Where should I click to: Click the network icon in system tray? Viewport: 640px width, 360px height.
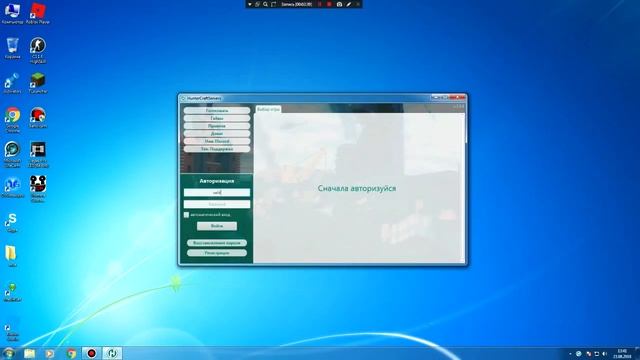[x=596, y=354]
